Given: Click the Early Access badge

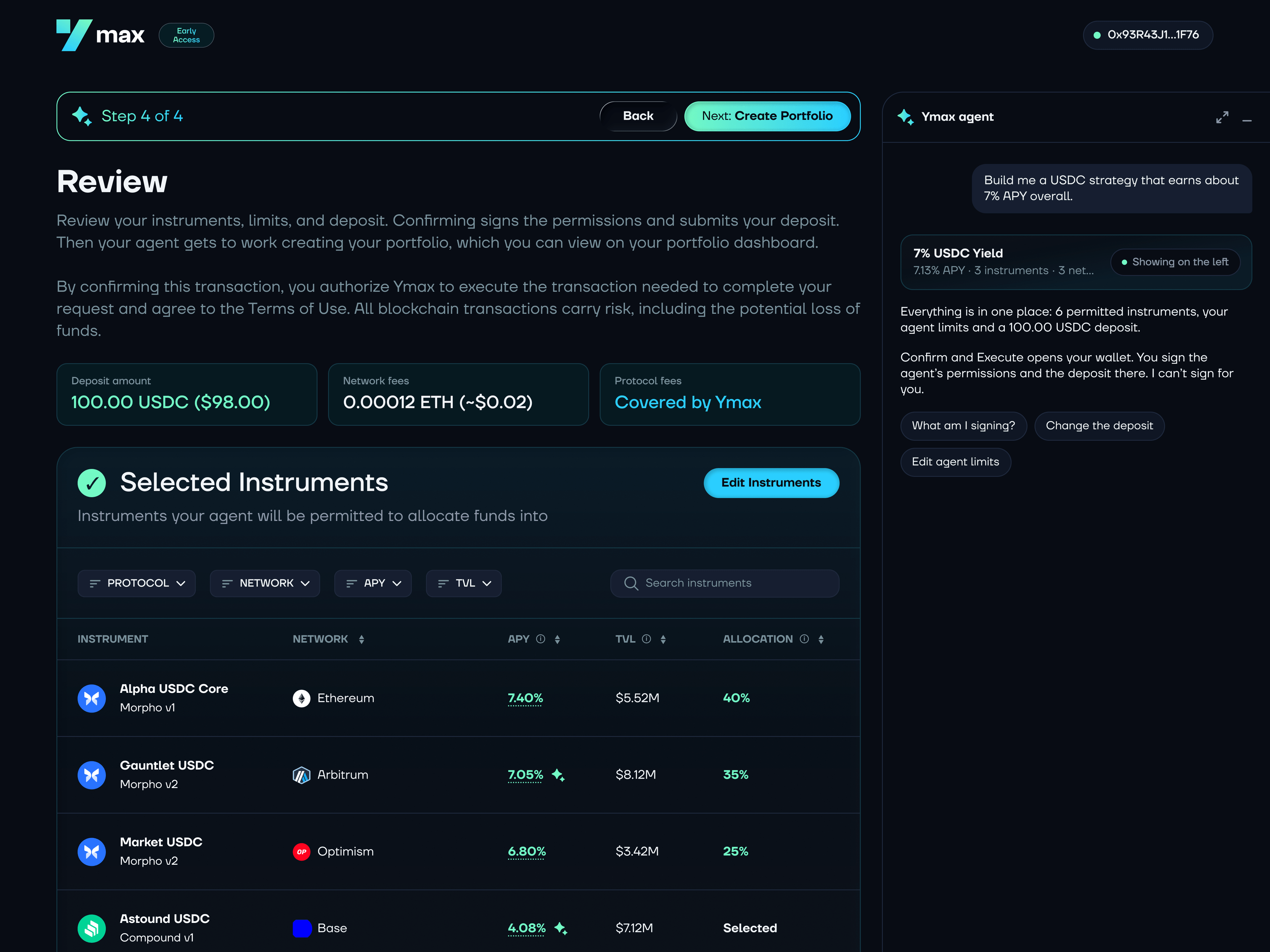Looking at the screenshot, I should point(186,35).
